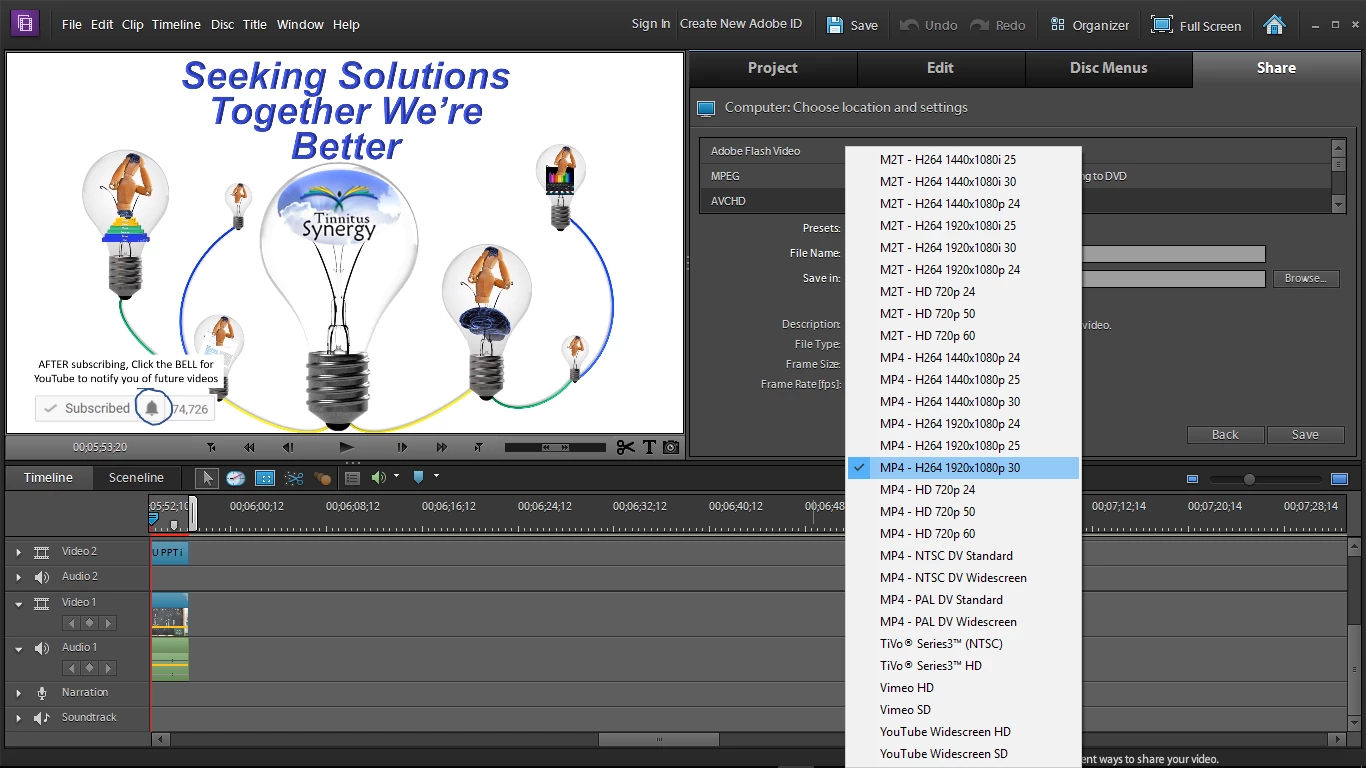Switch to Full Screen mode
This screenshot has width=1366, height=768.
(x=1196, y=25)
